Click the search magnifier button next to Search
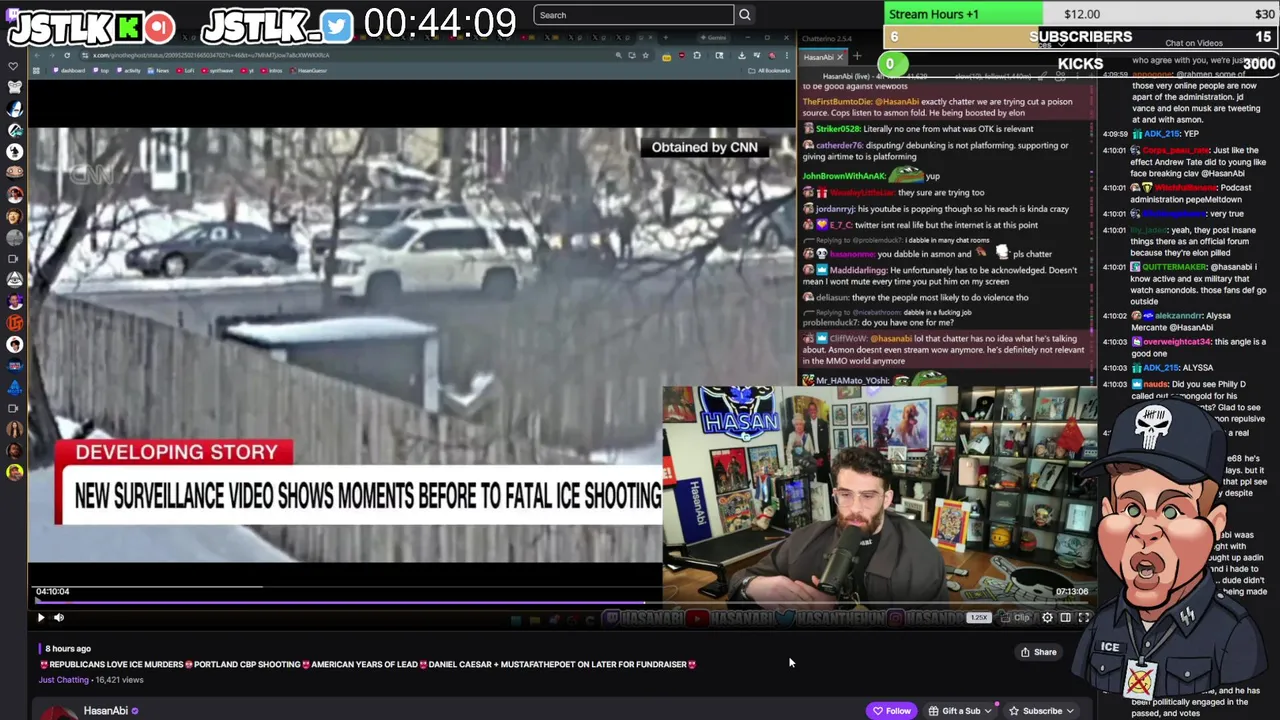 point(744,15)
